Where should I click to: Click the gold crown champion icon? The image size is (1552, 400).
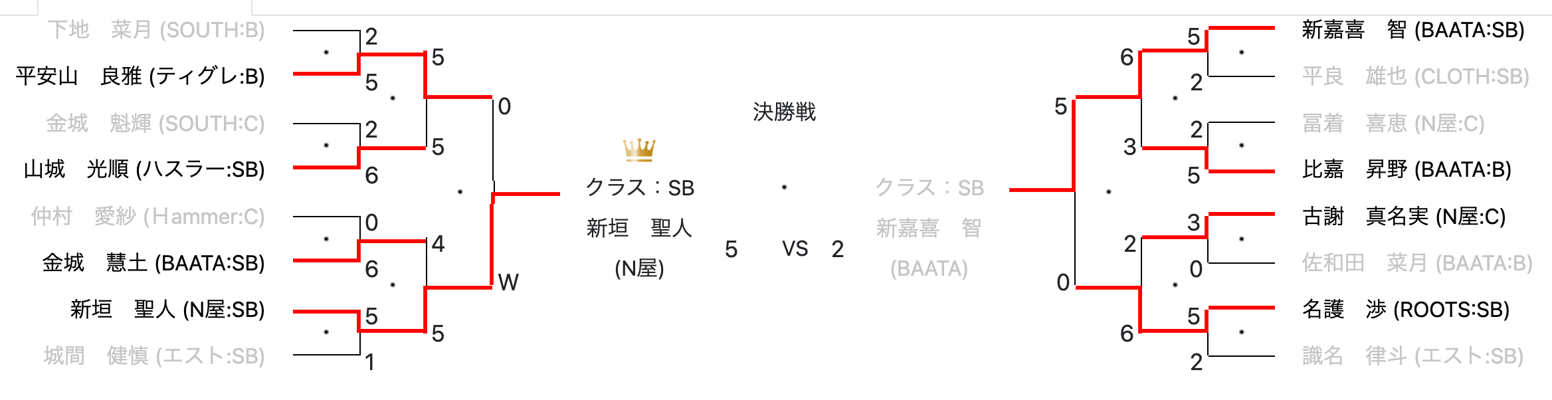pos(638,151)
